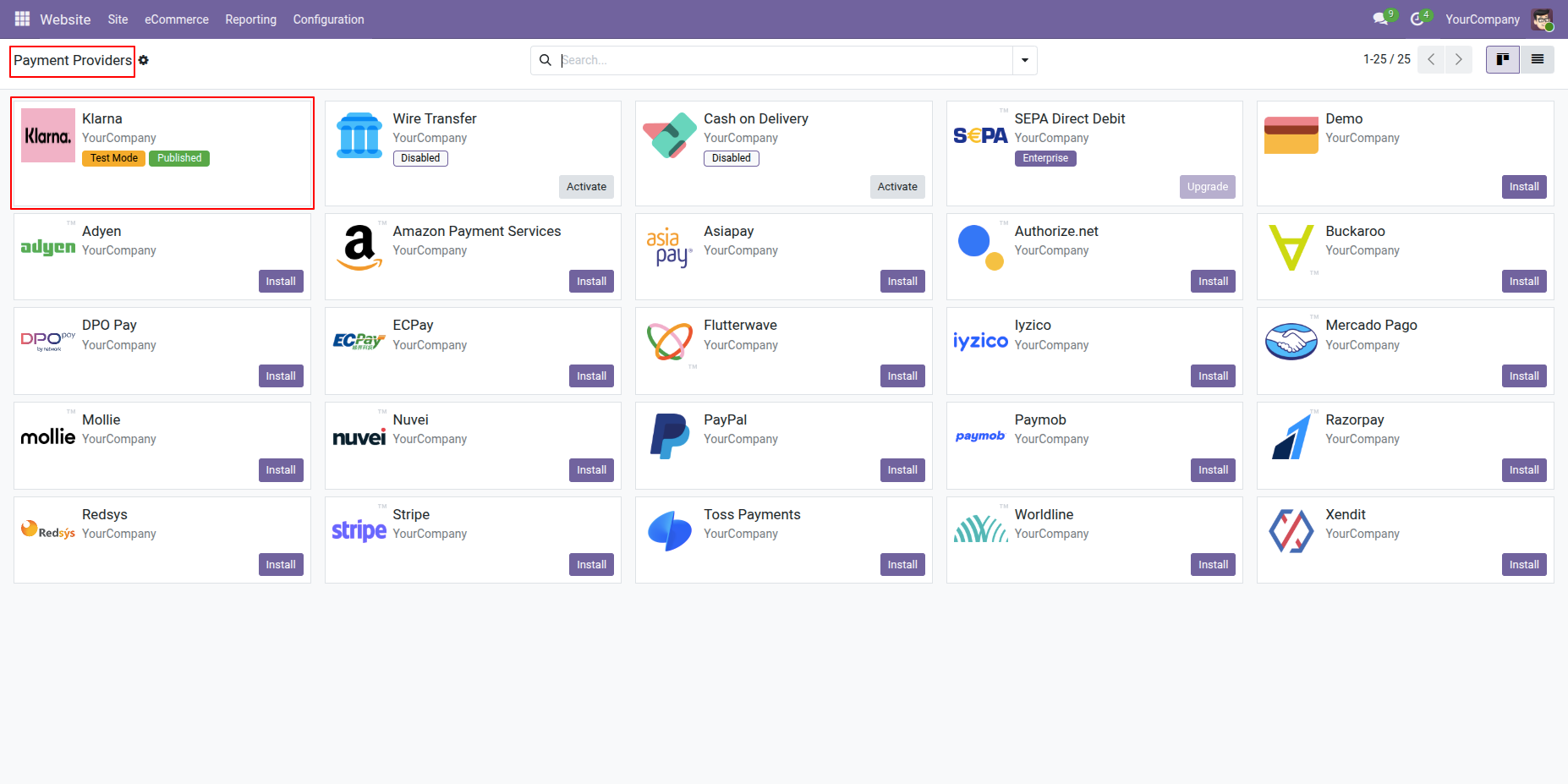Click the Payment Providers breadcrumb title
1568x784 pixels.
[73, 61]
